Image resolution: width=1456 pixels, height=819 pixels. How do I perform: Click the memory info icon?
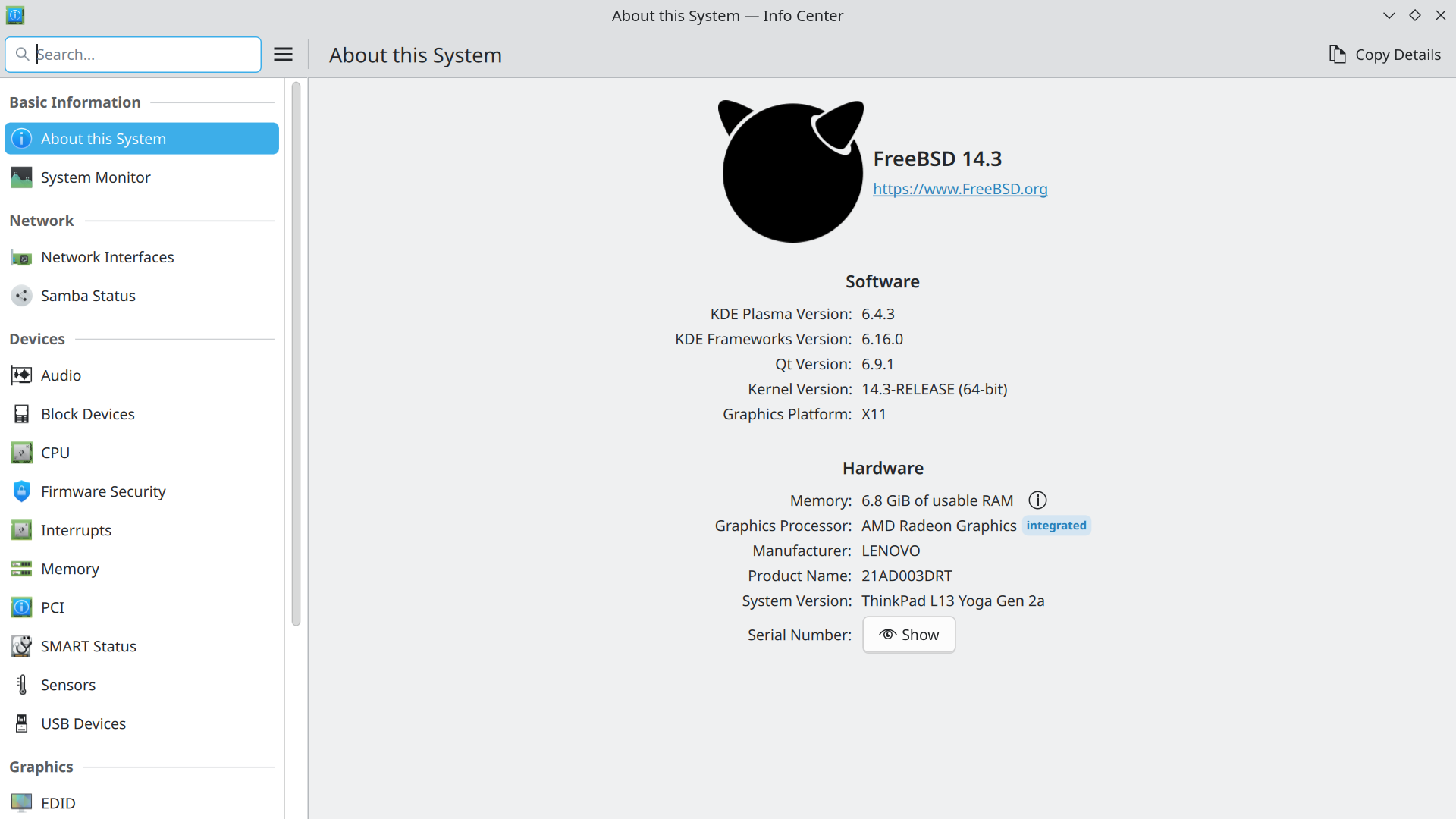(x=1037, y=500)
